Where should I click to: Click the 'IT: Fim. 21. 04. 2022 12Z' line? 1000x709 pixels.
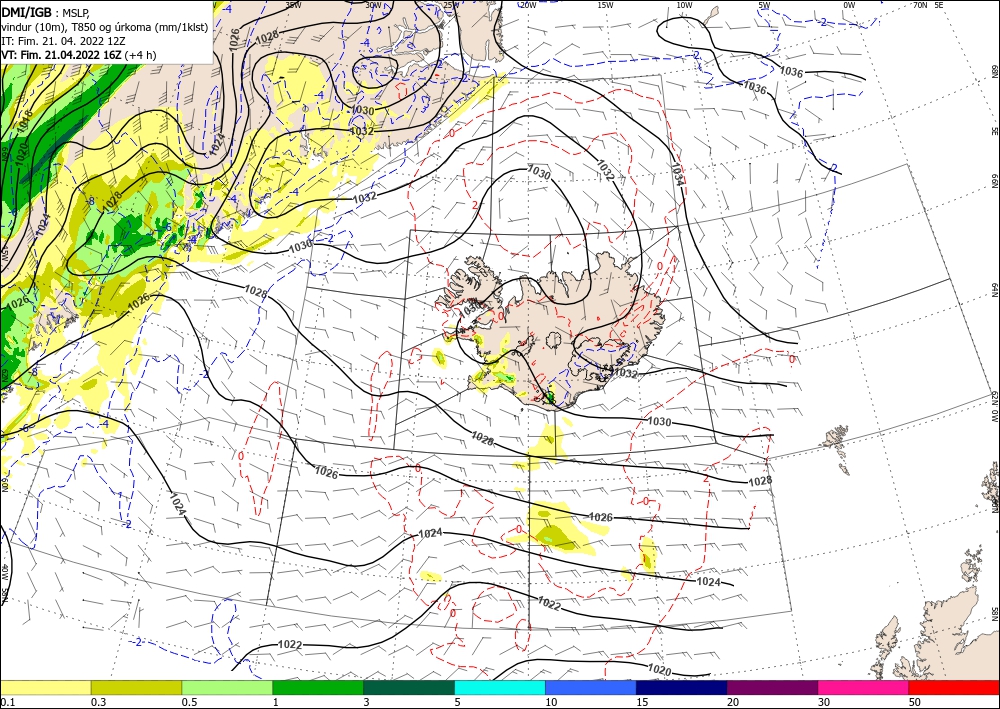[63, 41]
